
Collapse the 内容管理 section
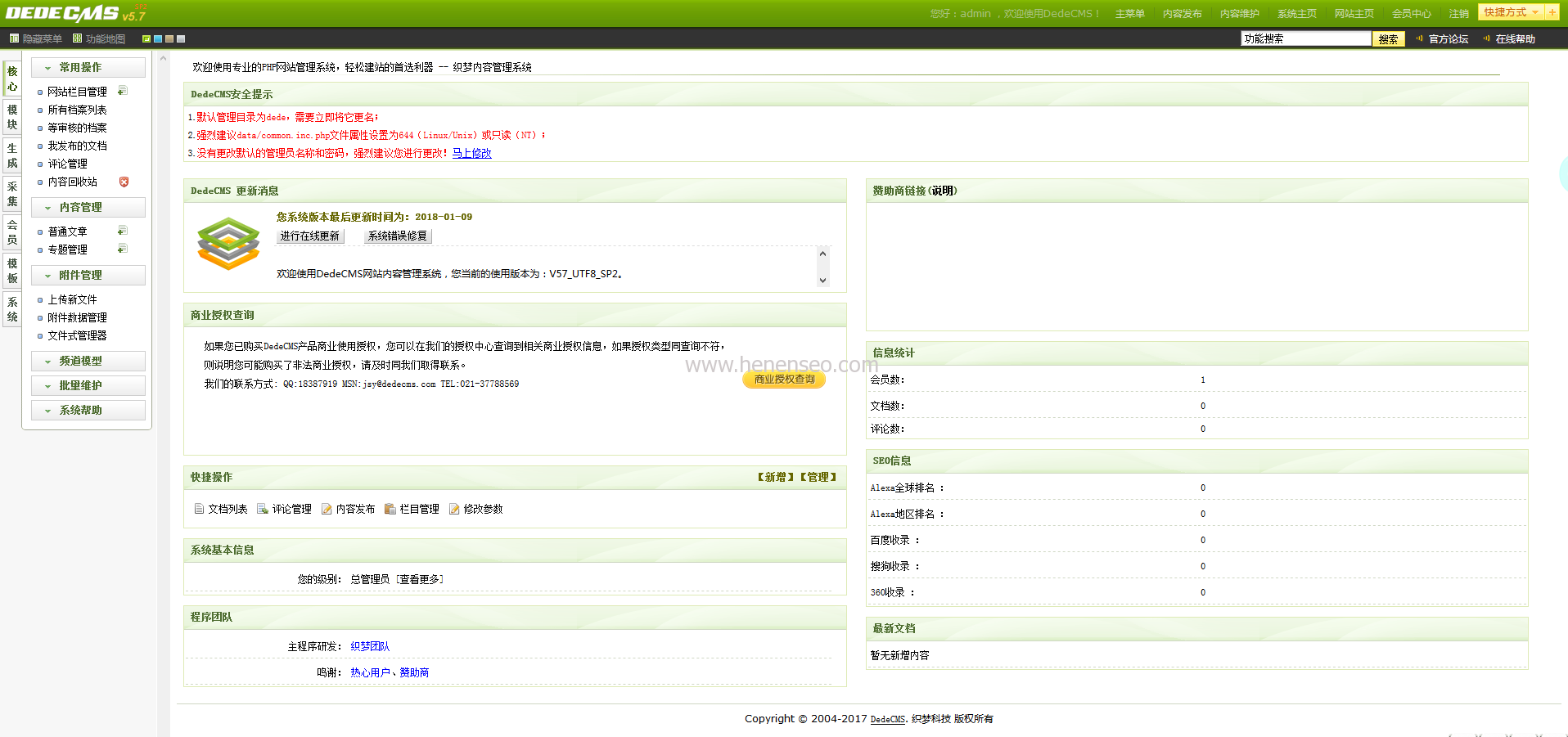click(88, 207)
